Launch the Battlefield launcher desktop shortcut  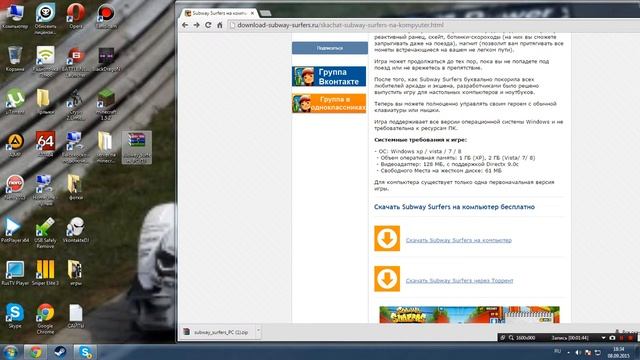[x=76, y=61]
